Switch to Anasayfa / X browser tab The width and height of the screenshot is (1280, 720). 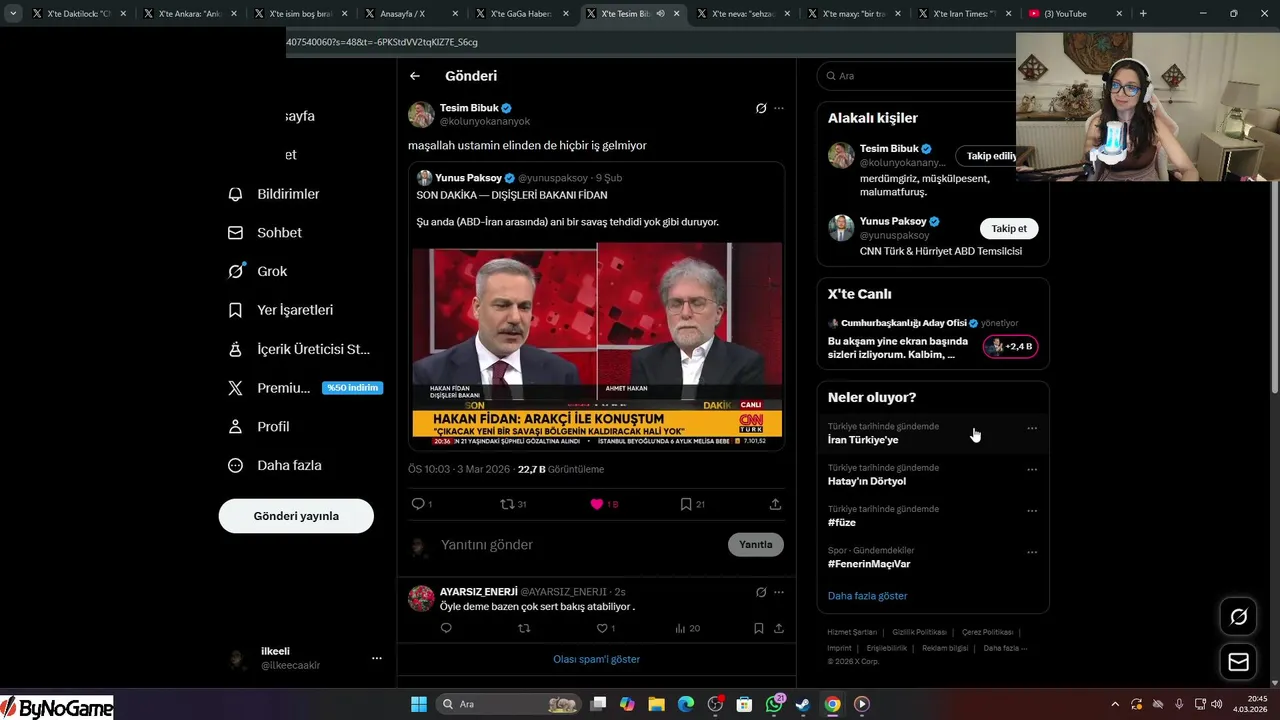click(412, 14)
